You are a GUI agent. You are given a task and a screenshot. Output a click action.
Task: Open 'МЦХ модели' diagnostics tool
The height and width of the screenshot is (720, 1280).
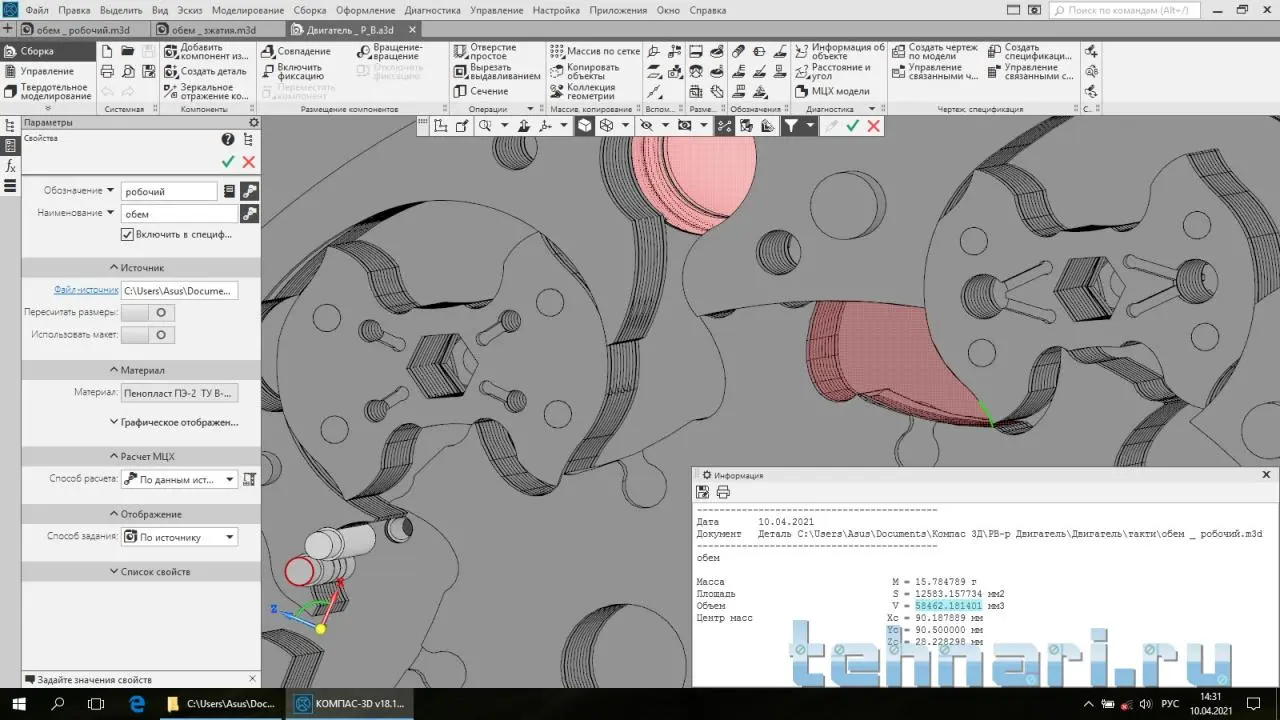tap(802, 91)
